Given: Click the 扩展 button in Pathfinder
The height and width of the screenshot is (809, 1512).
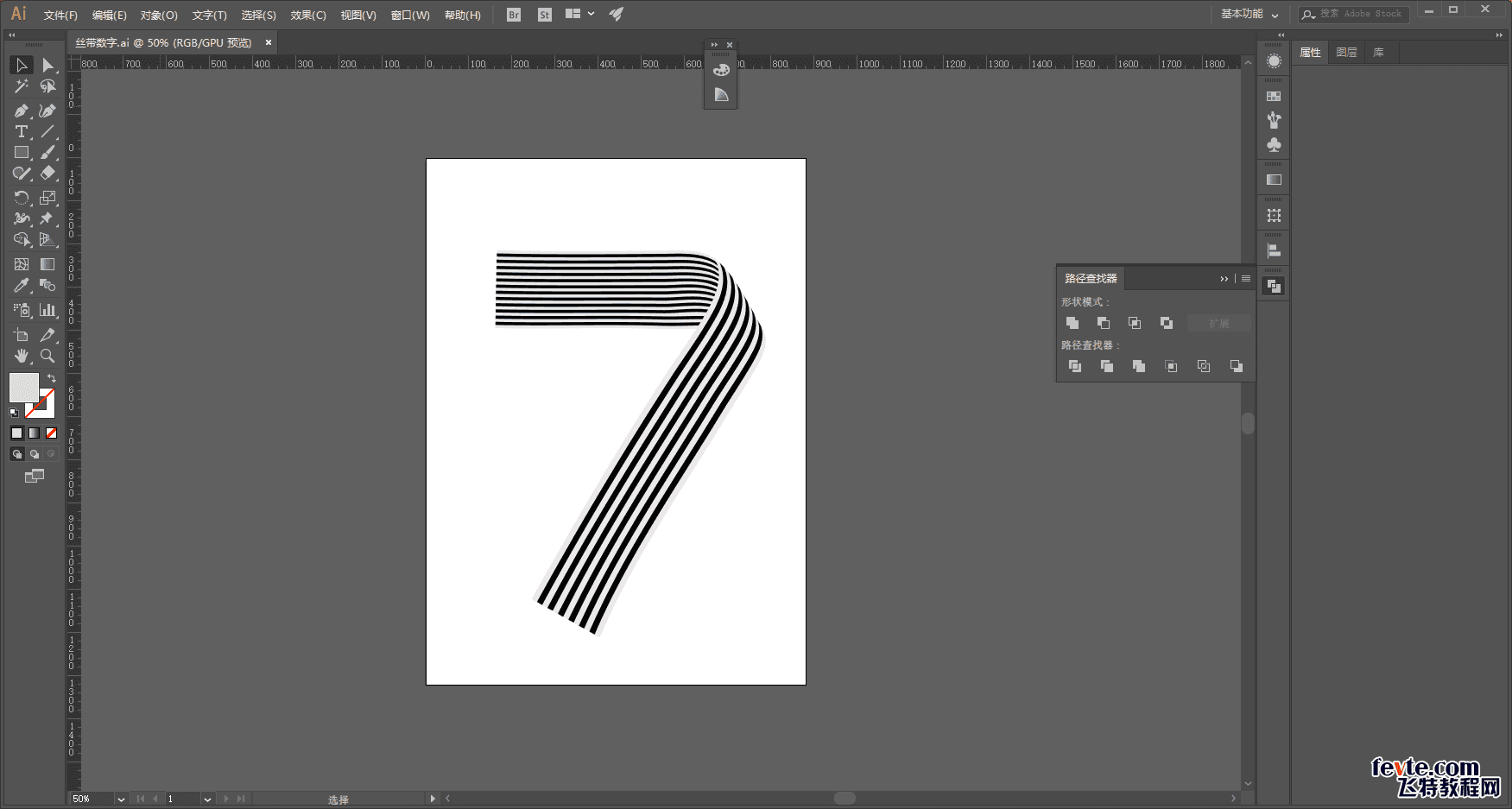Looking at the screenshot, I should tap(1218, 323).
